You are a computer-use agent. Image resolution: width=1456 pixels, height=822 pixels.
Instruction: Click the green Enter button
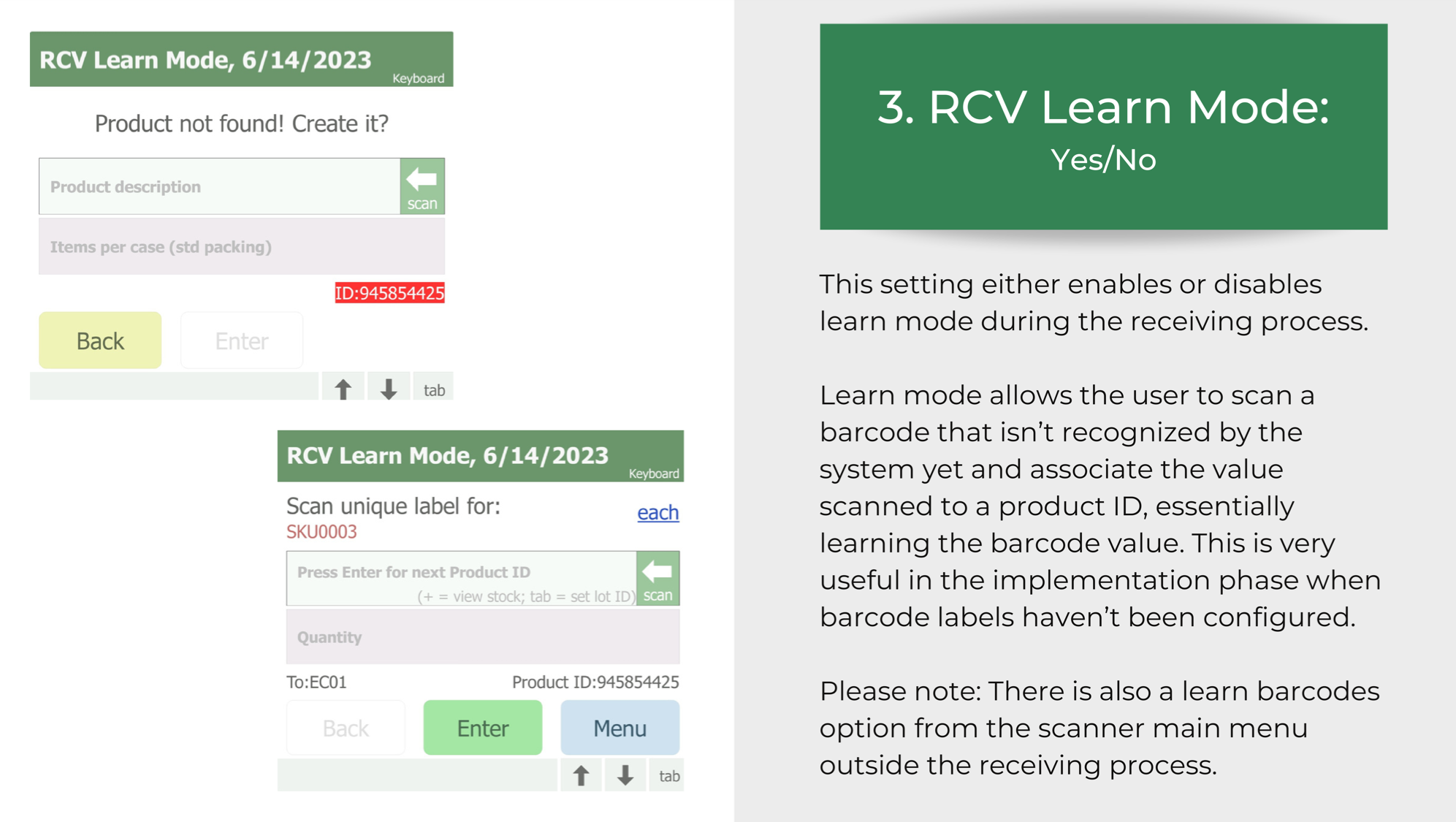click(483, 728)
